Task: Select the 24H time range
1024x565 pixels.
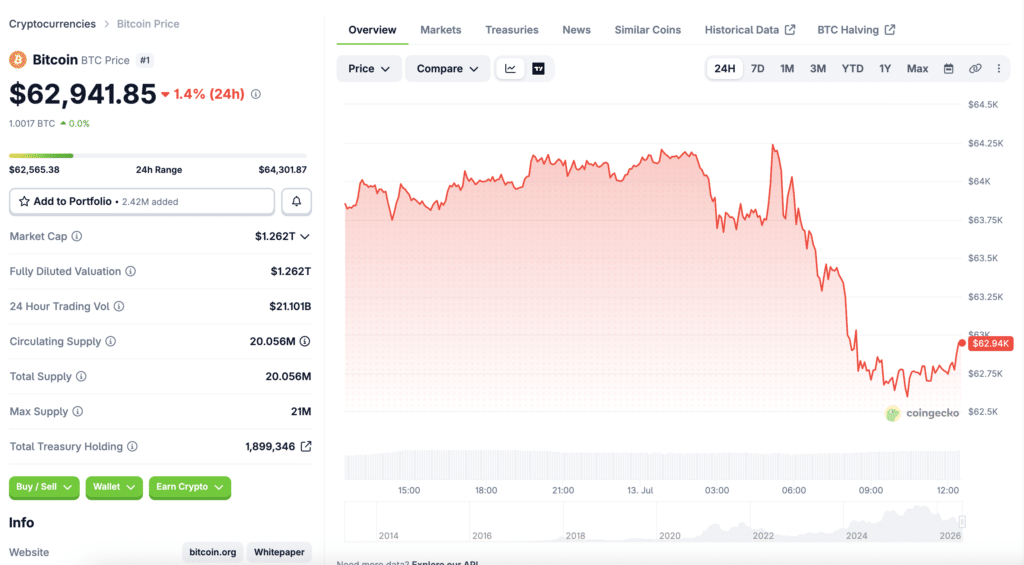Action: 725,69
